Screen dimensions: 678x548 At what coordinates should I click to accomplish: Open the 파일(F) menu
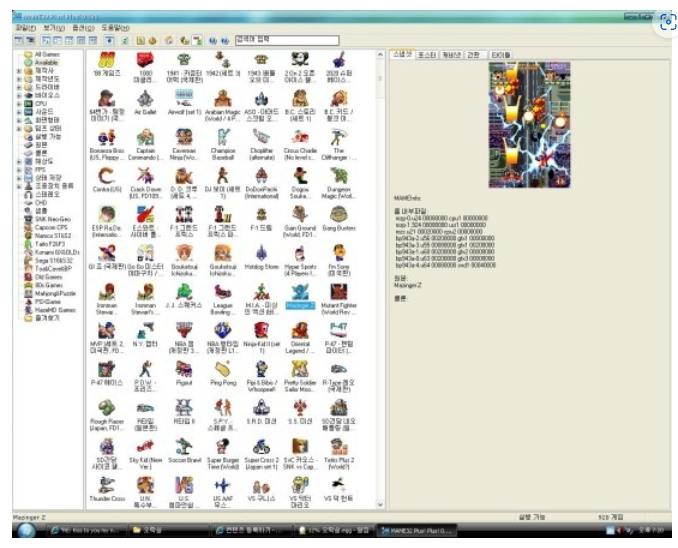[x=26, y=28]
